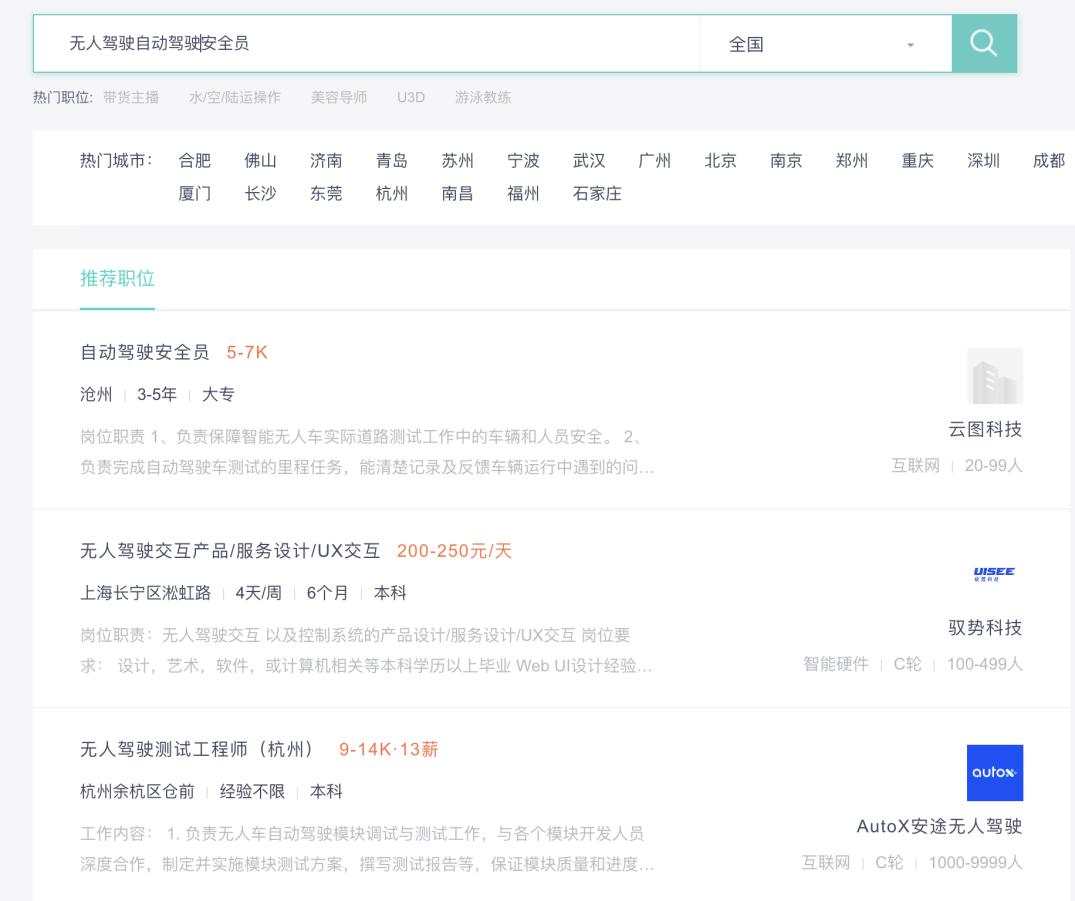
Task: Choose hot position U3D
Action: [x=411, y=97]
